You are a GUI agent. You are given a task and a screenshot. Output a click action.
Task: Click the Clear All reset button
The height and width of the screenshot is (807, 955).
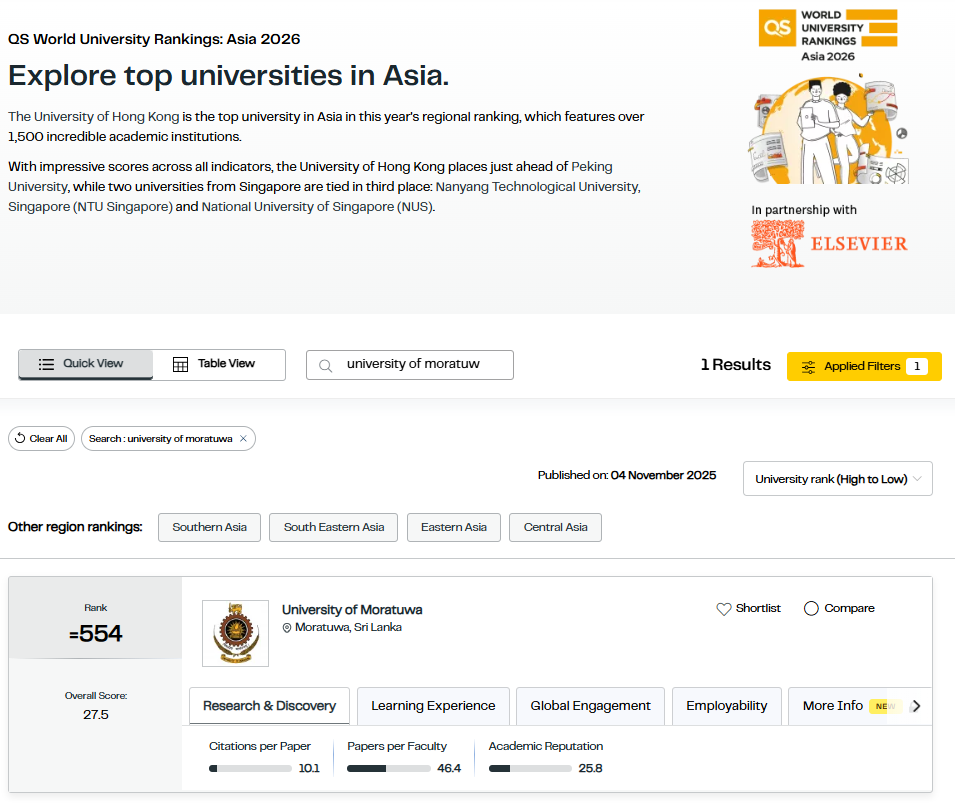(x=41, y=439)
